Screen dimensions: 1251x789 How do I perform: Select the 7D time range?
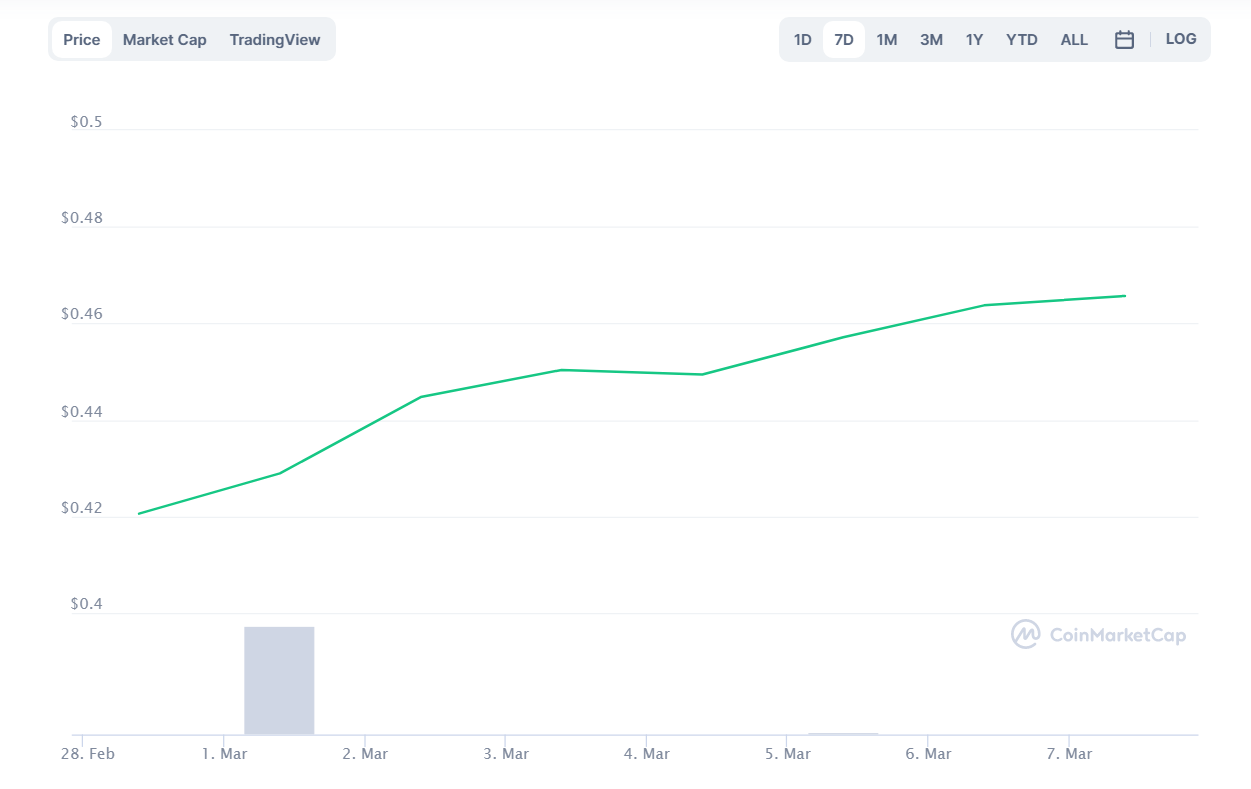coord(844,40)
